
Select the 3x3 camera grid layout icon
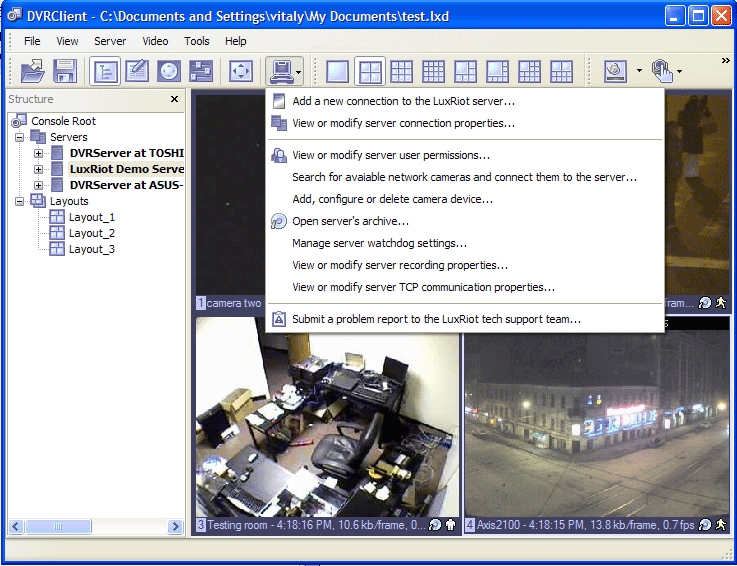[x=401, y=71]
